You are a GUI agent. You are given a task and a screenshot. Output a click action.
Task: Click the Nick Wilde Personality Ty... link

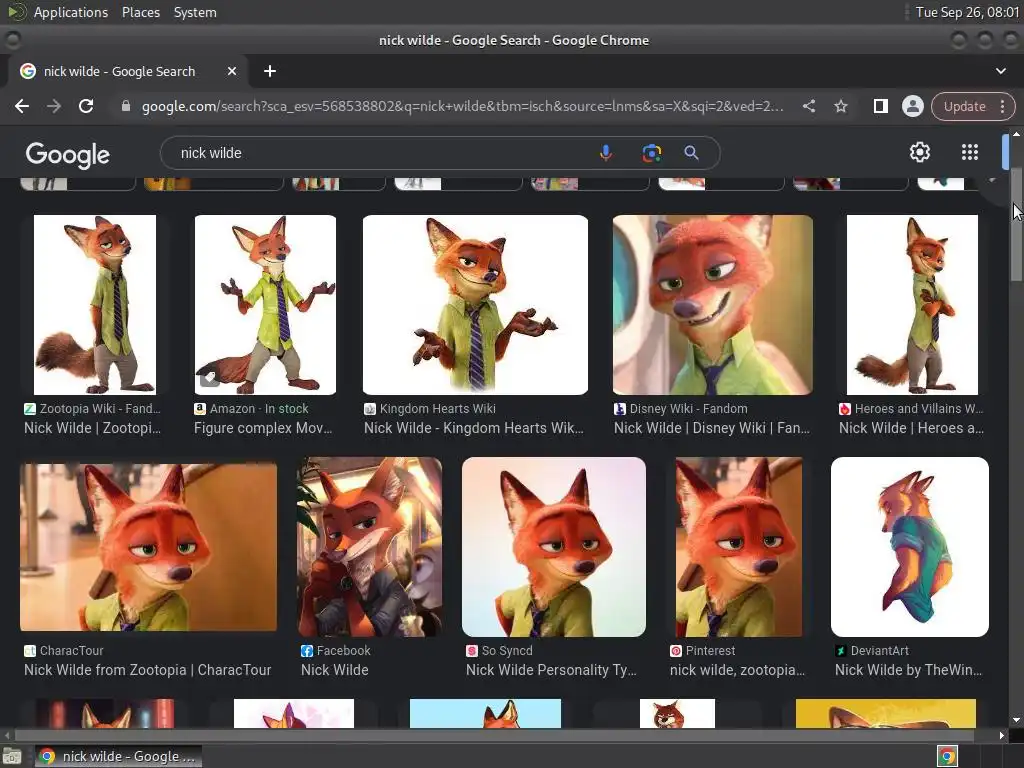pyautogui.click(x=551, y=670)
